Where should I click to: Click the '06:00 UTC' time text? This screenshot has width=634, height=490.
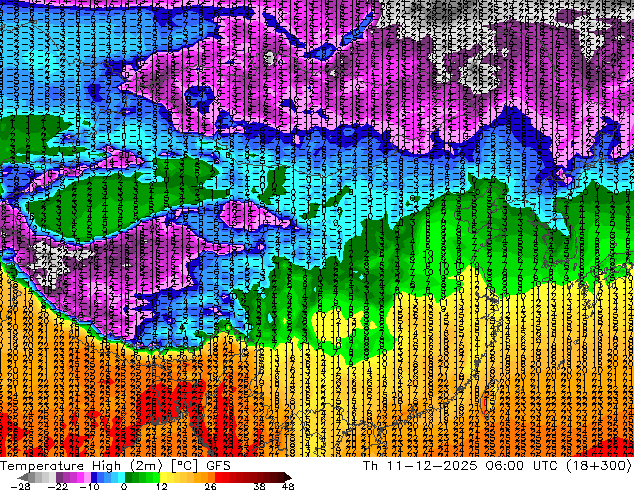pos(523,466)
